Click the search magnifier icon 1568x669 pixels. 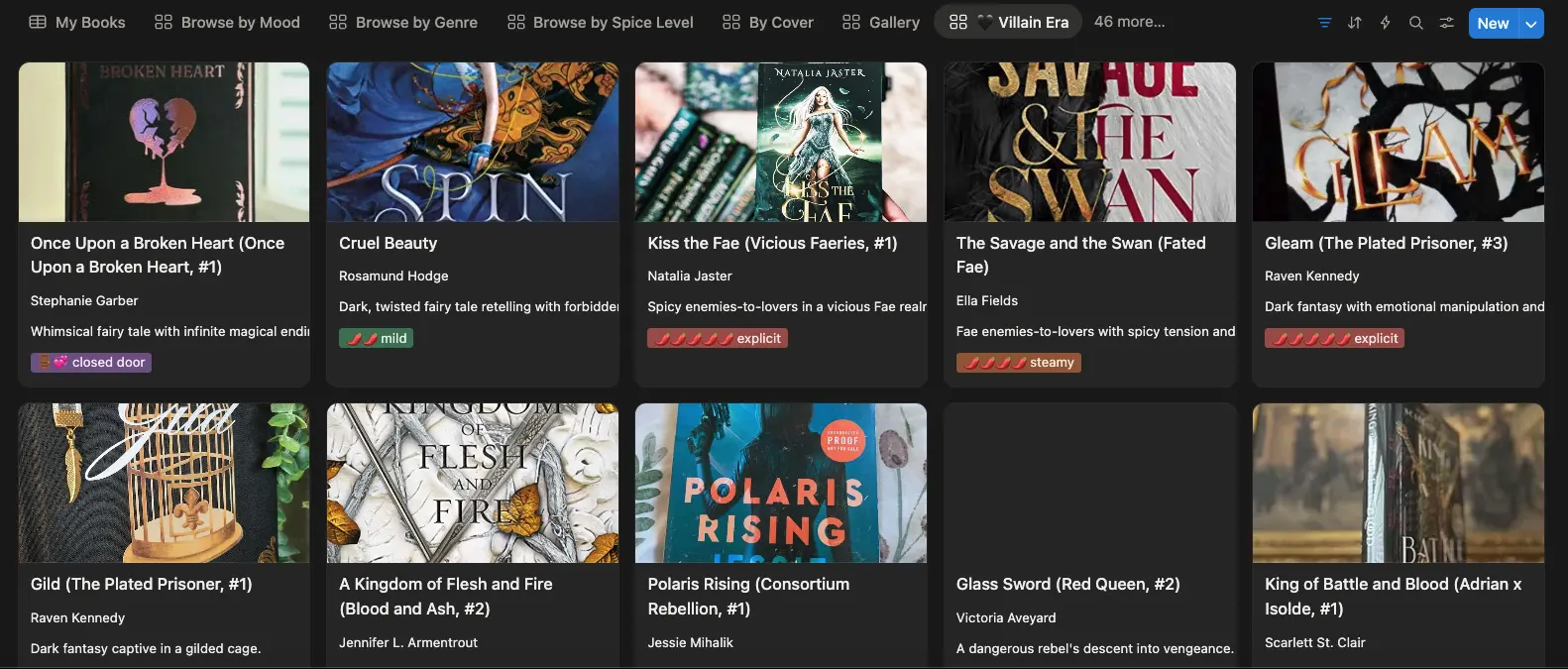[x=1416, y=23]
